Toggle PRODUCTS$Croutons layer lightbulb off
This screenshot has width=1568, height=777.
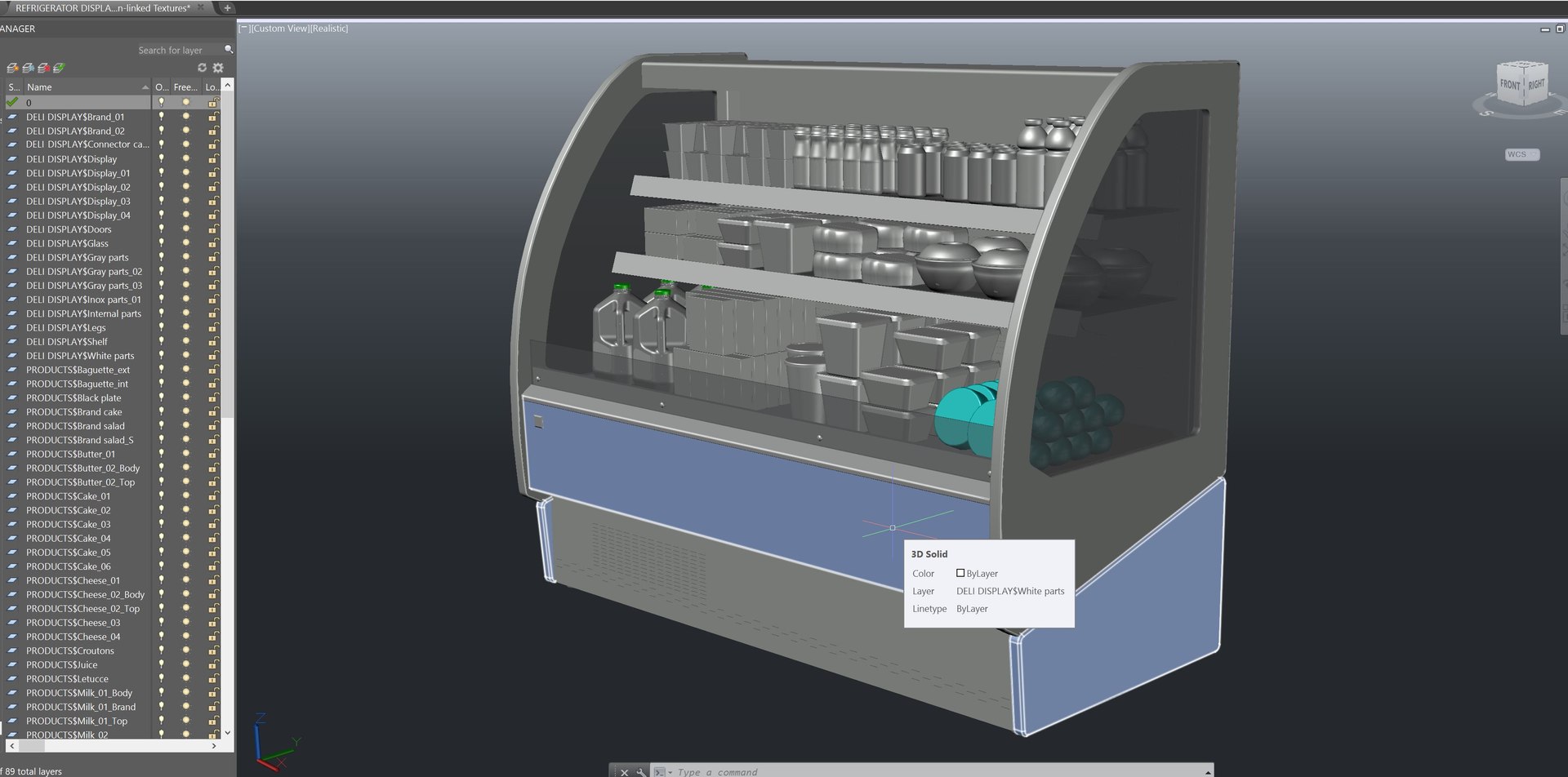162,650
